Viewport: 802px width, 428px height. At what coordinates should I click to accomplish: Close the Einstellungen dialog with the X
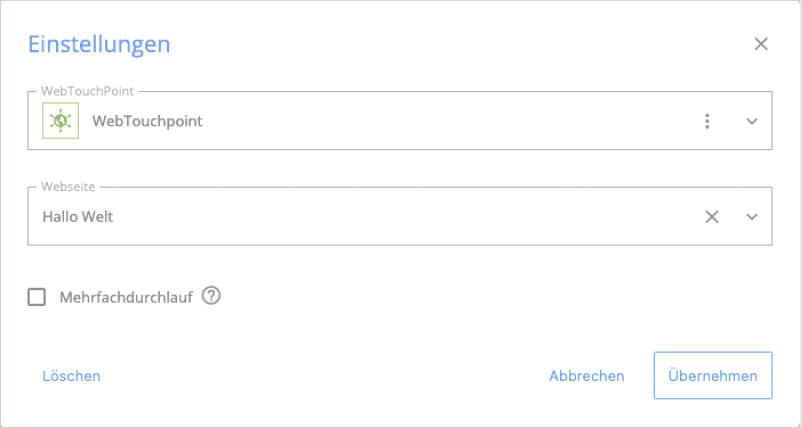coord(761,44)
